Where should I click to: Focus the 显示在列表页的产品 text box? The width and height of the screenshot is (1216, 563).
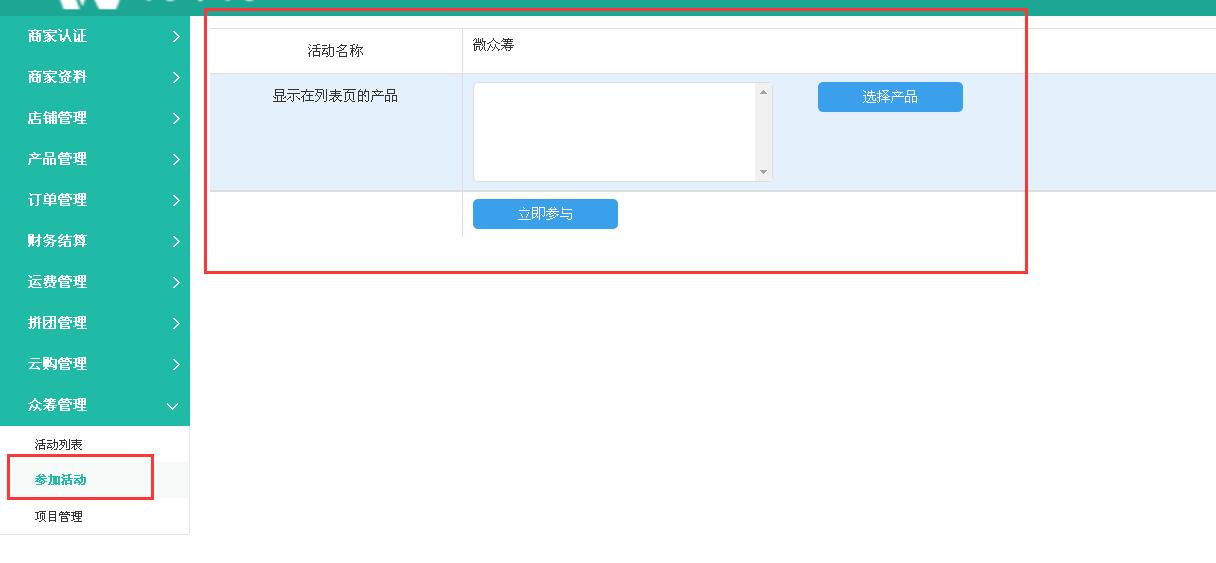614,132
